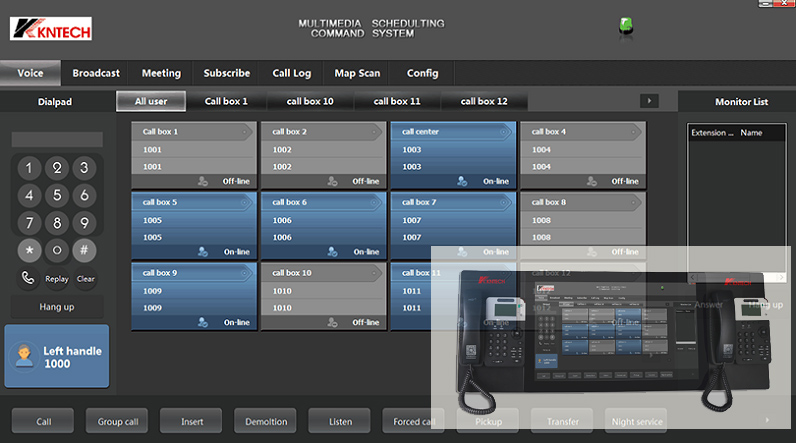Viewport: 796px width, 443px height.
Task: Click the Left handle 1000 operator avatar
Action: [24, 357]
